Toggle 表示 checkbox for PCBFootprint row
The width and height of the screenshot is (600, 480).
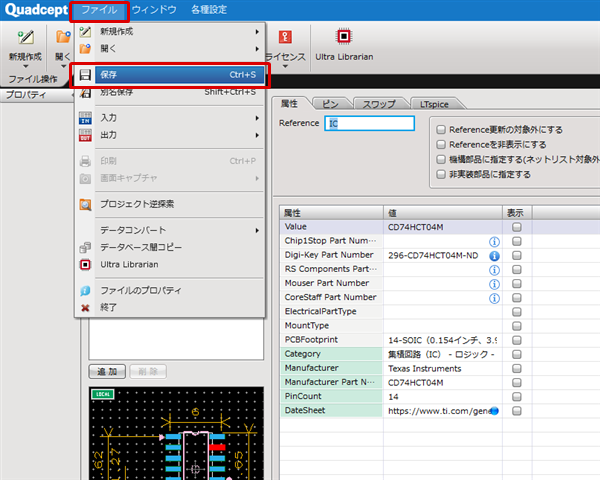(x=517, y=340)
